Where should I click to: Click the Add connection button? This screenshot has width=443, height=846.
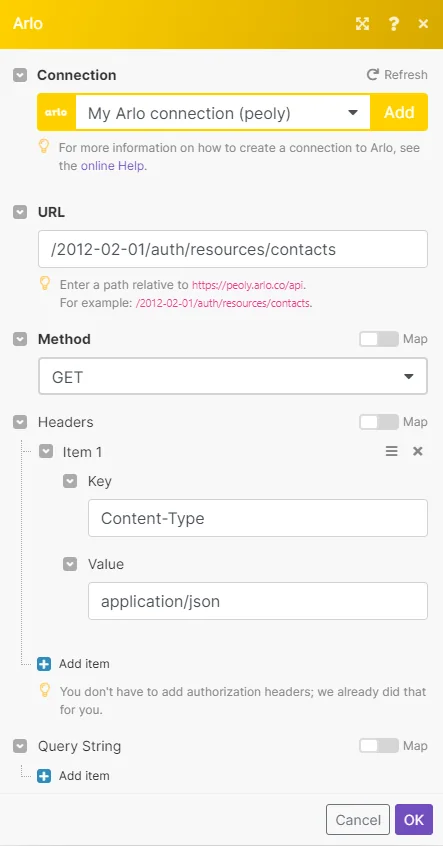coord(399,112)
